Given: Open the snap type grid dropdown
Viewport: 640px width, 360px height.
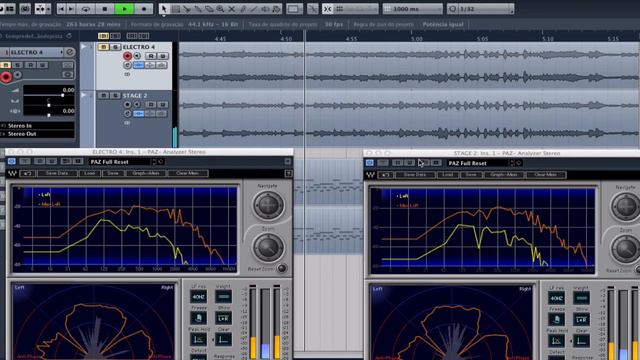Looking at the screenshot, I should click(356, 9).
